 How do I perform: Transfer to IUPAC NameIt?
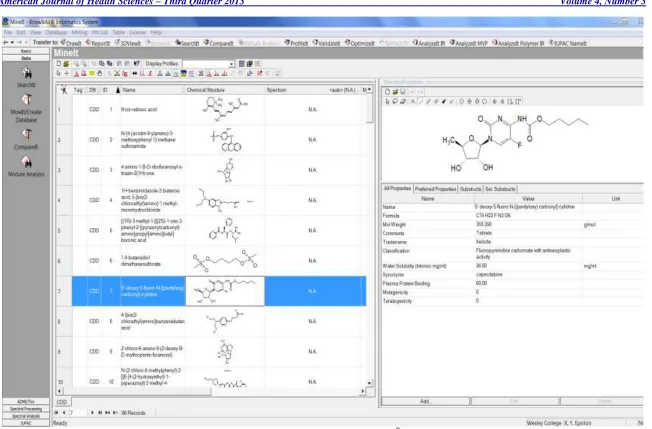(568, 43)
